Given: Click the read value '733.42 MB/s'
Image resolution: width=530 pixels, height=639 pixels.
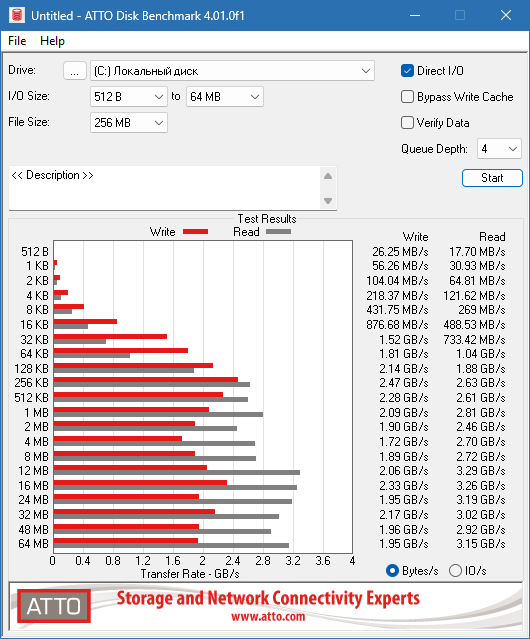Looking at the screenshot, I should (x=474, y=339).
